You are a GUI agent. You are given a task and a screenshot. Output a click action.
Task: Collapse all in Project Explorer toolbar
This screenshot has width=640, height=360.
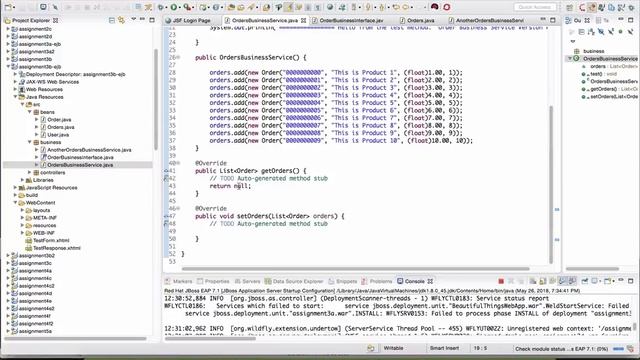pos(111,20)
